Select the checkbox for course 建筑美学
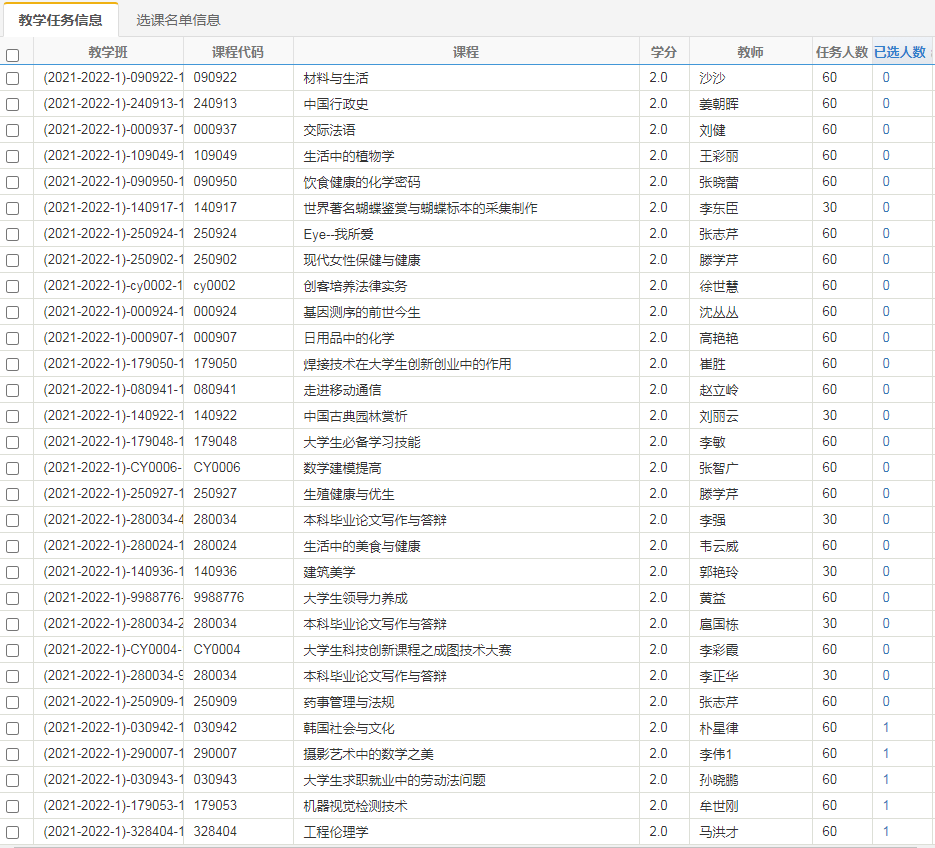Viewport: 935px width, 848px height. pyautogui.click(x=13, y=572)
